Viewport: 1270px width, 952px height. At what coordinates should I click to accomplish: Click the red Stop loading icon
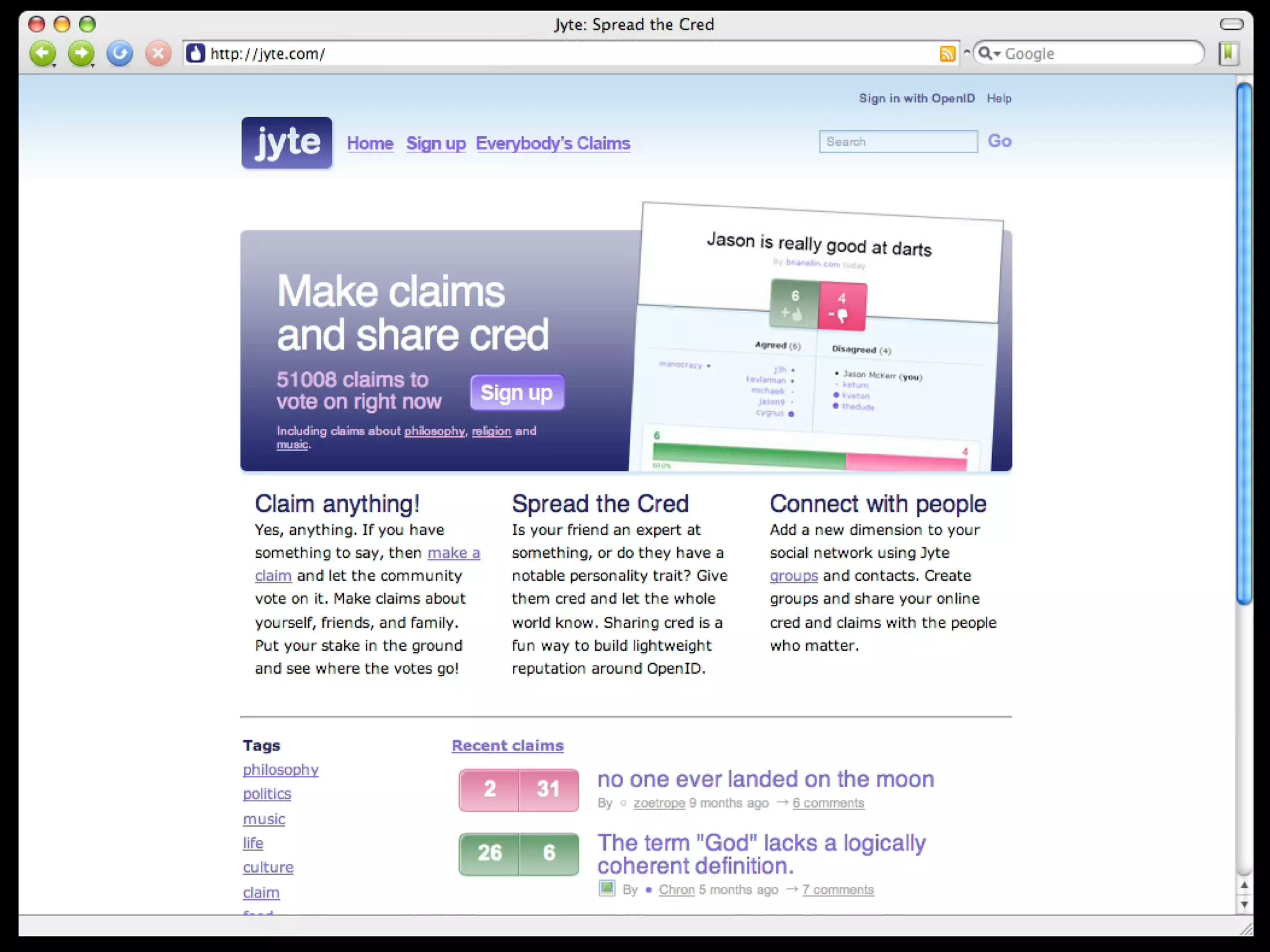158,54
